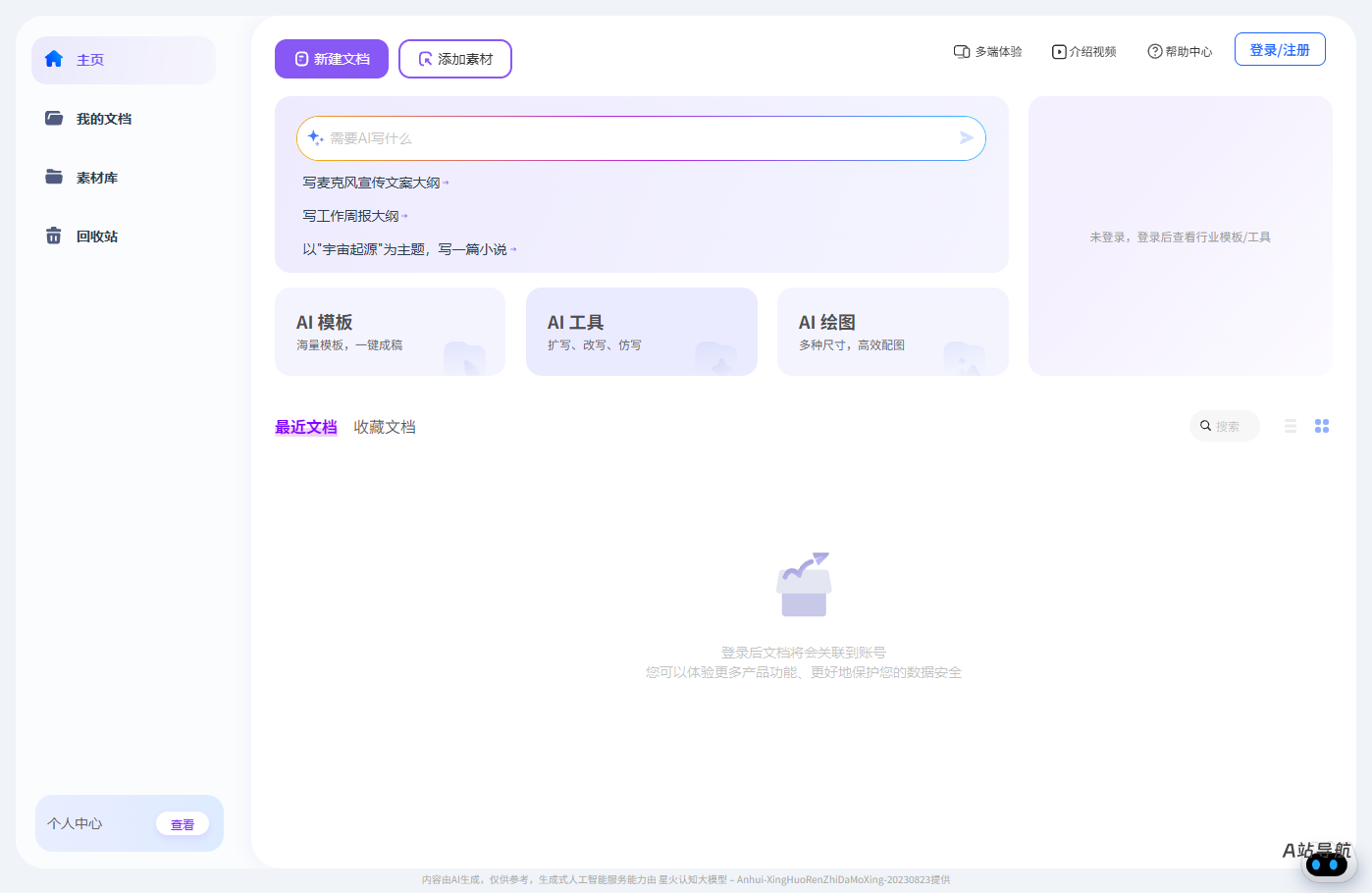1372x893 pixels.
Task: Click the 个人中心 label
Action: pos(75,823)
